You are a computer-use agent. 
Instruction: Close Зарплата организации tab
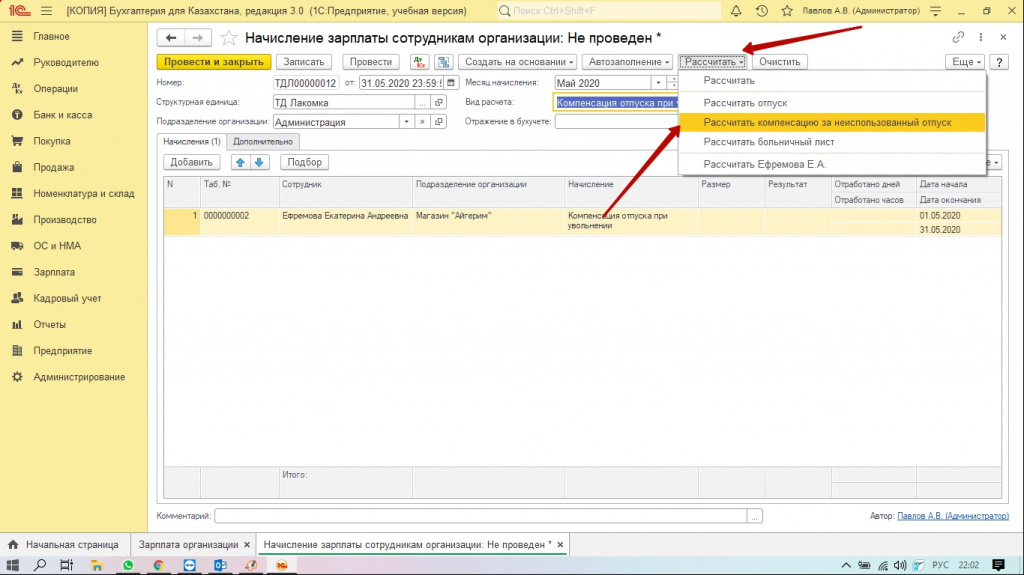click(x=247, y=545)
